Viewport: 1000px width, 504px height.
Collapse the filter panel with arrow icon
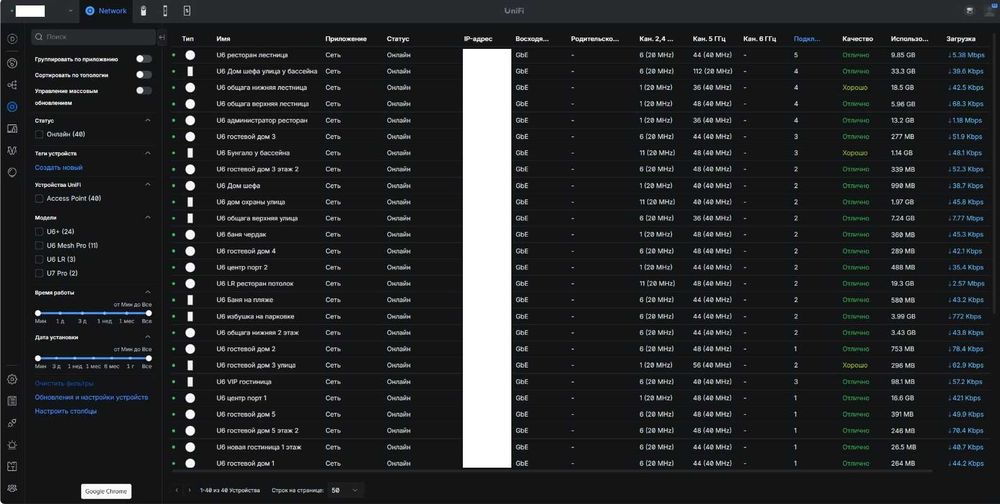(x=161, y=38)
